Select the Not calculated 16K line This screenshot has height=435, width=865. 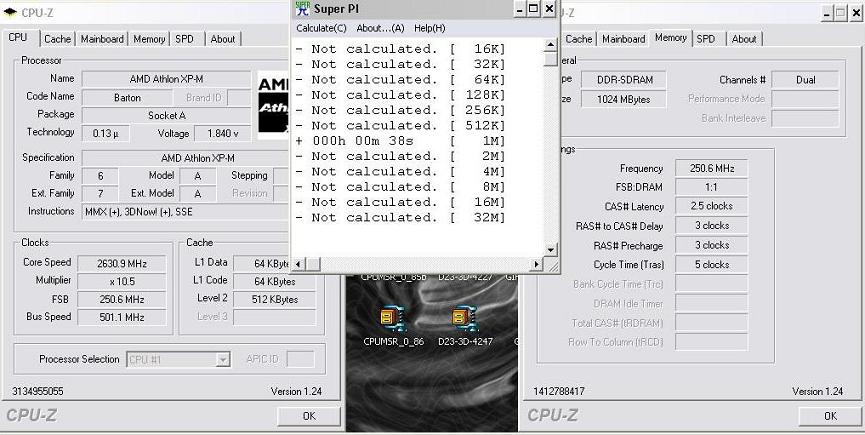point(401,49)
